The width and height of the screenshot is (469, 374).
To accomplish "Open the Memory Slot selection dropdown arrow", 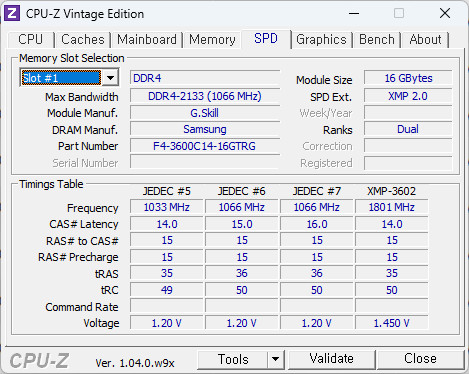I will (x=110, y=78).
